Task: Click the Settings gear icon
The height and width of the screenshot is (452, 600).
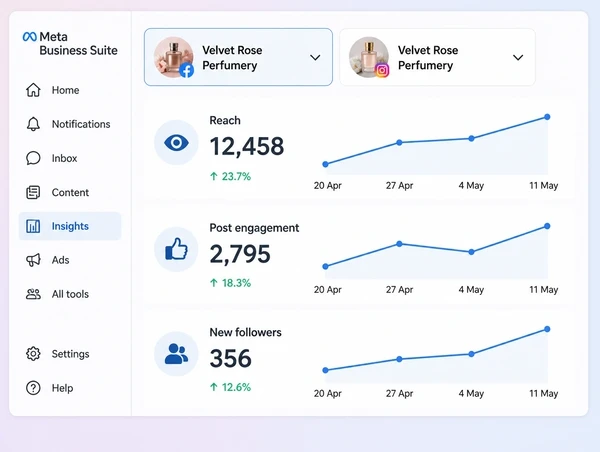Action: pyautogui.click(x=33, y=354)
